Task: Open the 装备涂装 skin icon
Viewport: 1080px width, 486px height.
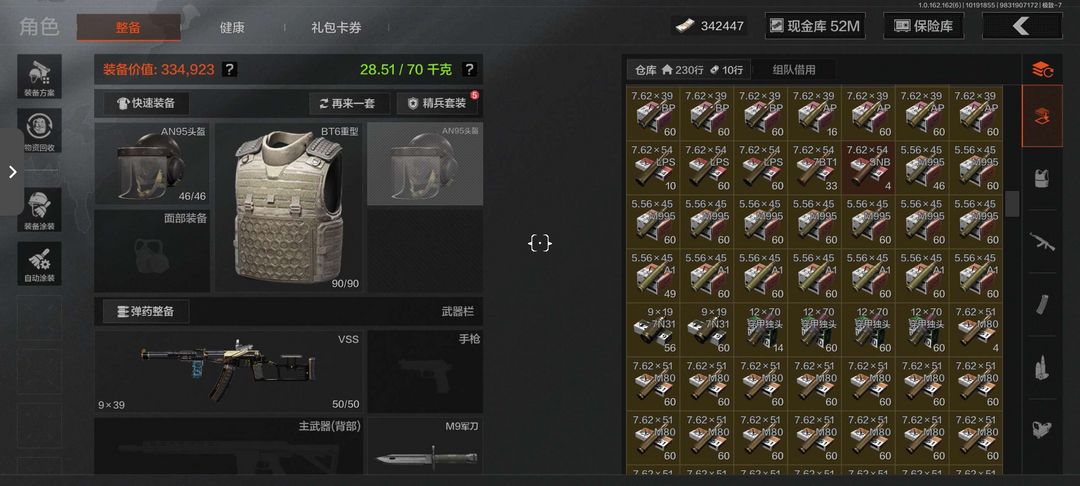Action: [39, 210]
